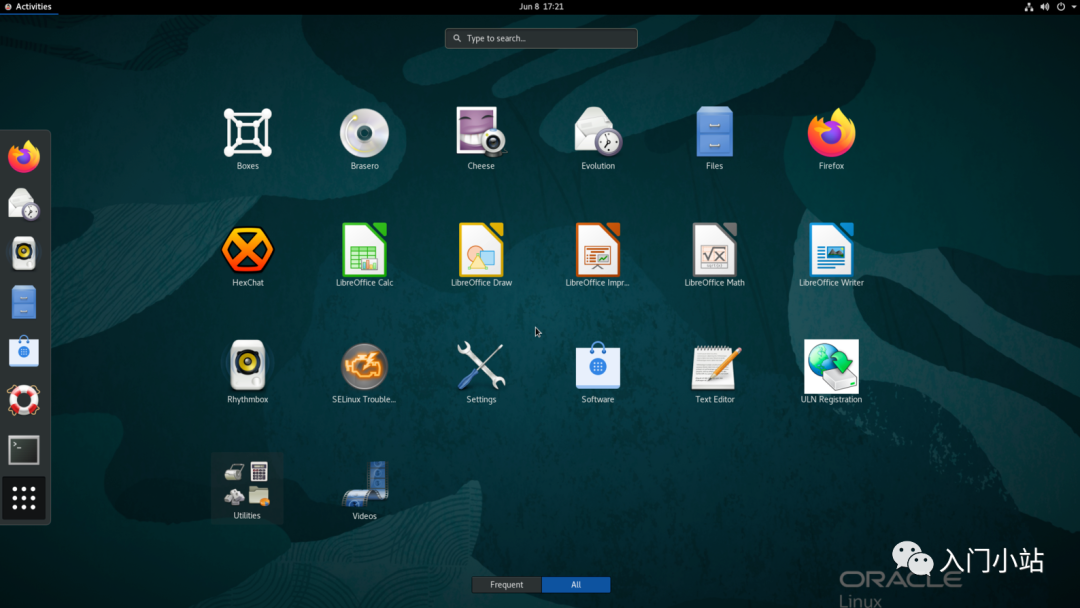Click the Activities button
The width and height of the screenshot is (1080, 608).
pos(28,7)
